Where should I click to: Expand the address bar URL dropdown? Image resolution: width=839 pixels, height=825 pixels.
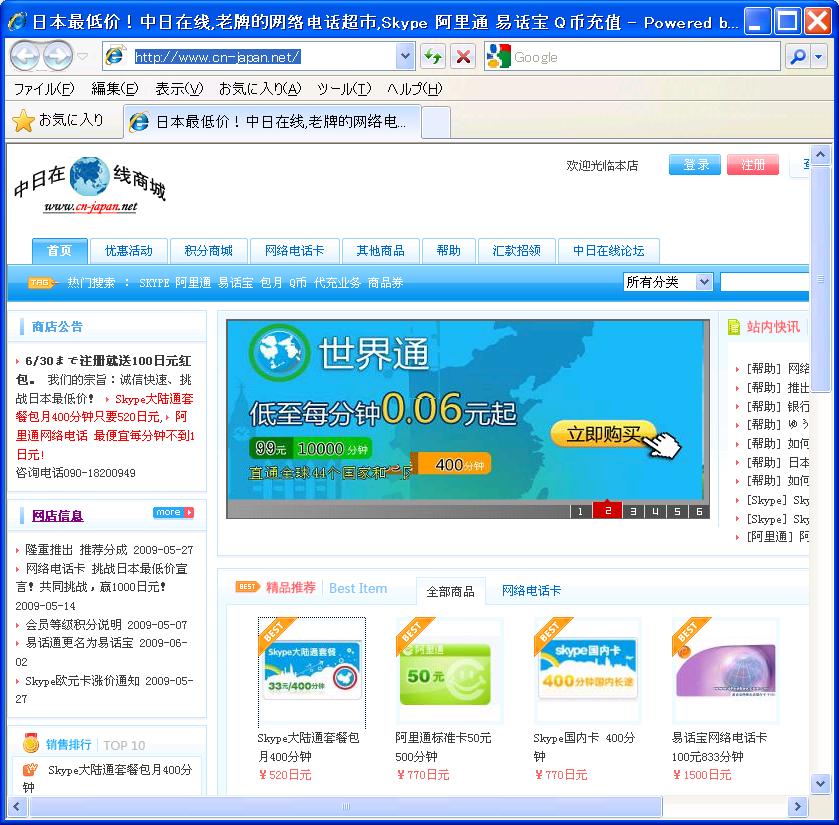406,56
